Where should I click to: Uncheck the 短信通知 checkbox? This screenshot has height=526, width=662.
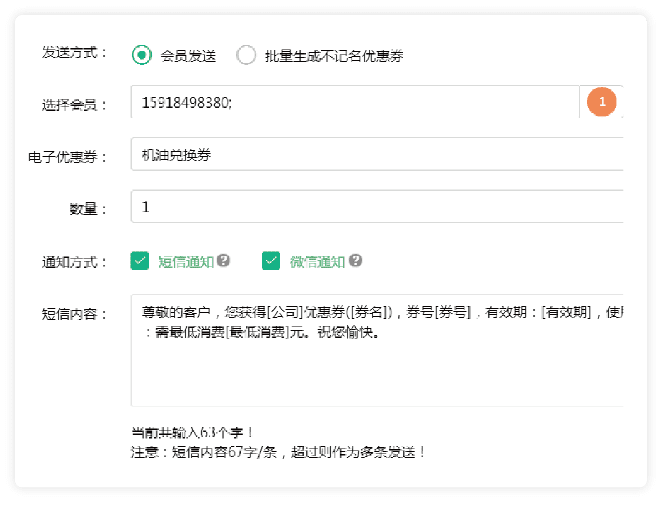(x=140, y=261)
